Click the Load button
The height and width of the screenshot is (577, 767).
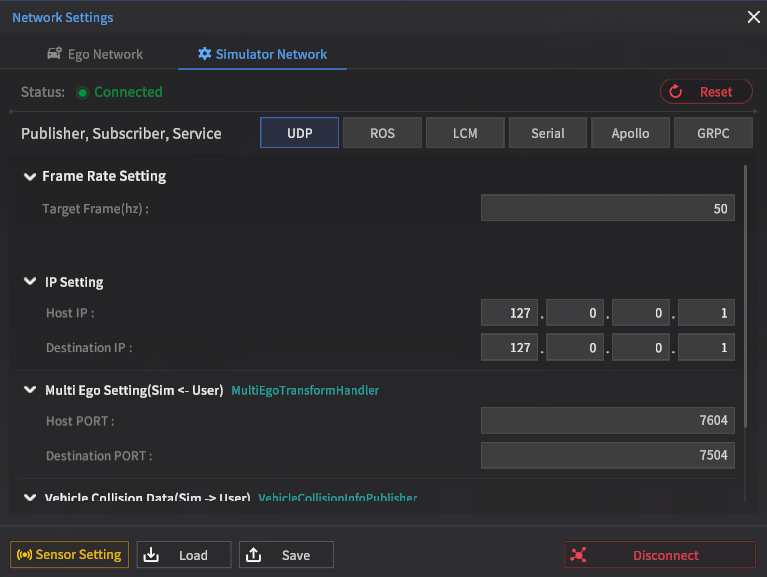[184, 555]
